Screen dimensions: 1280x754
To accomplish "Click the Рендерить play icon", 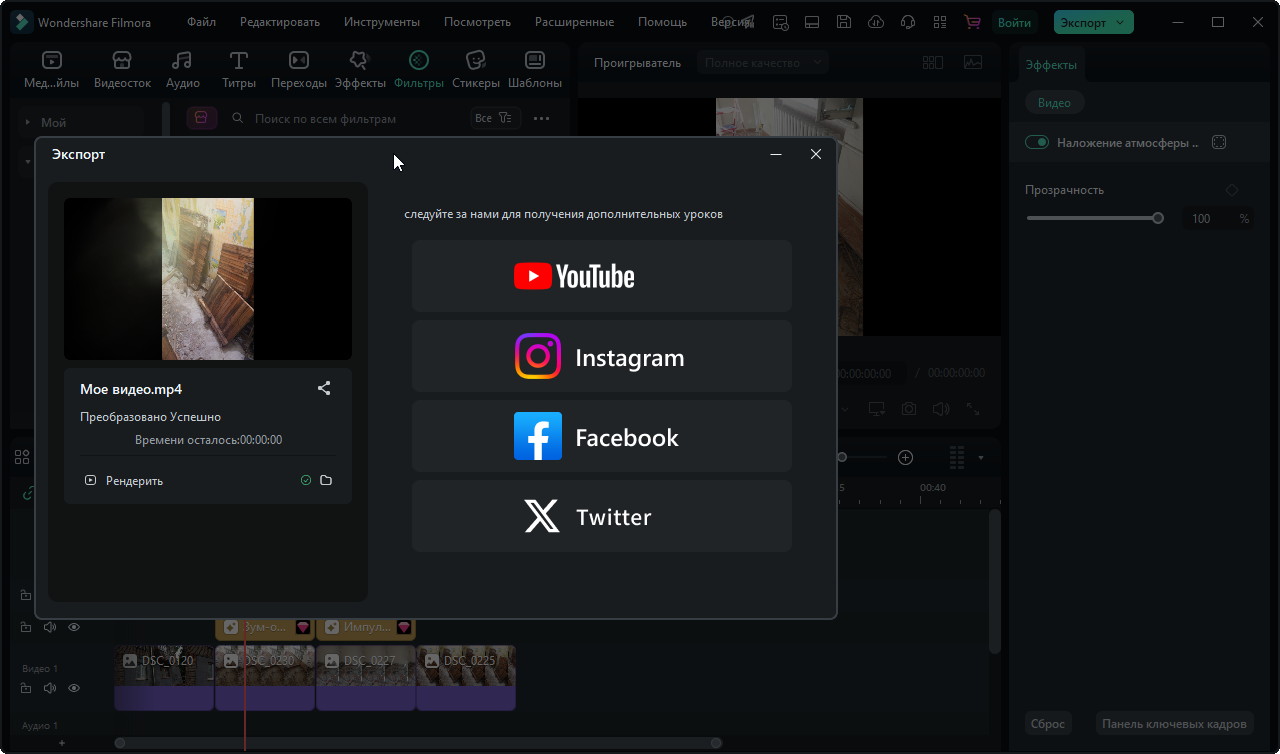I will [90, 481].
